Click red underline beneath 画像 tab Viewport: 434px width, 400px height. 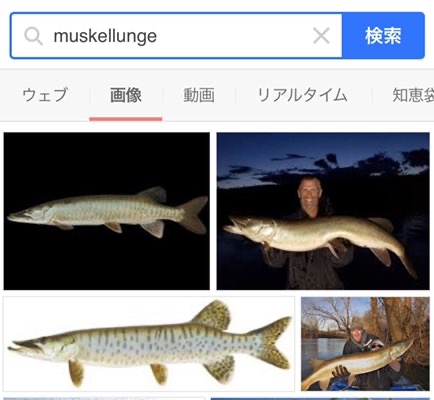(126, 119)
